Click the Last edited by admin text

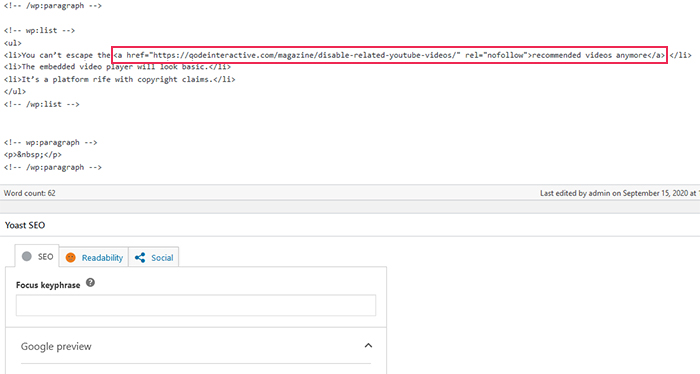click(620, 193)
